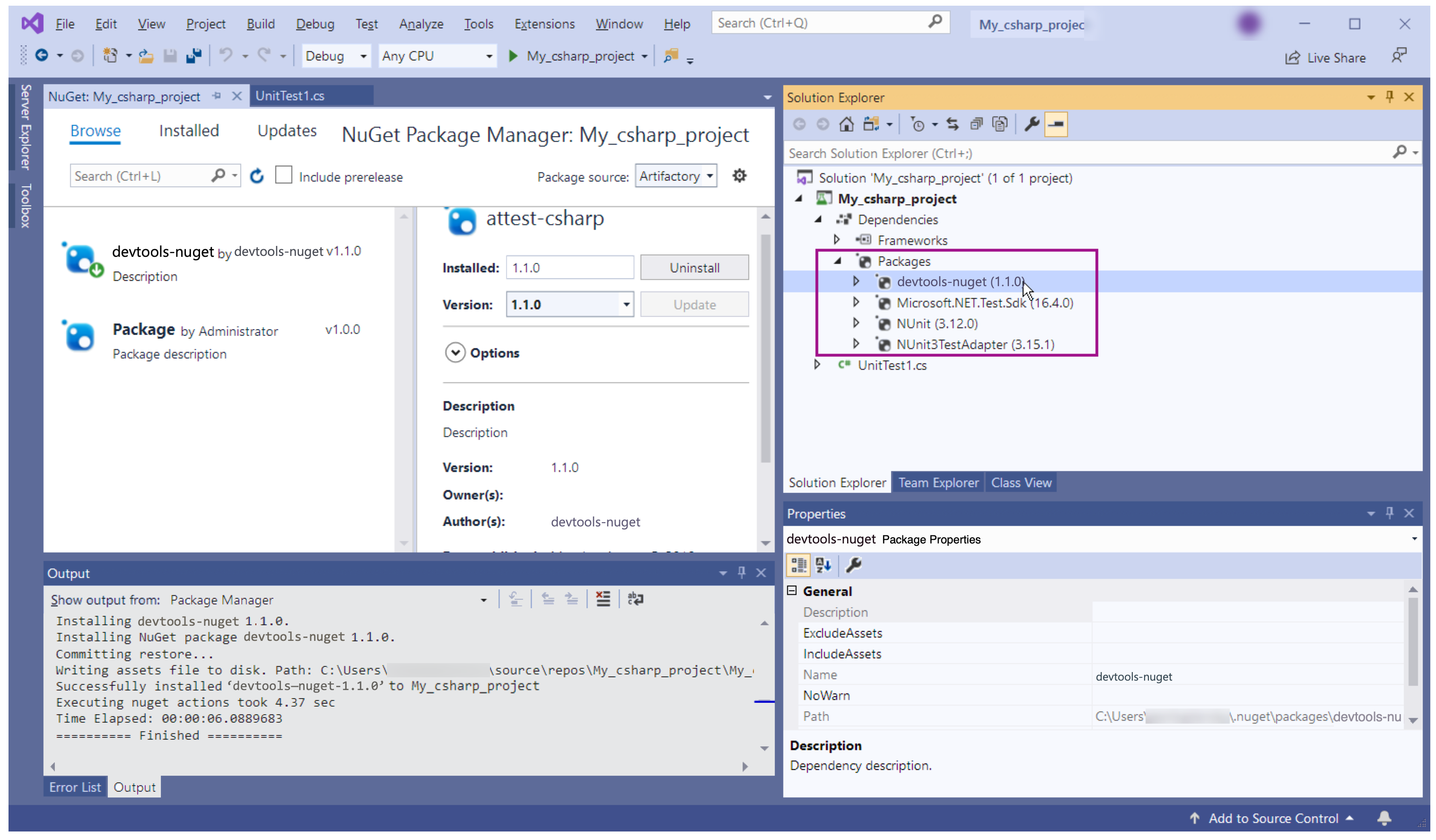
Task: Click the Solution Explorer Home icon
Action: click(846, 123)
